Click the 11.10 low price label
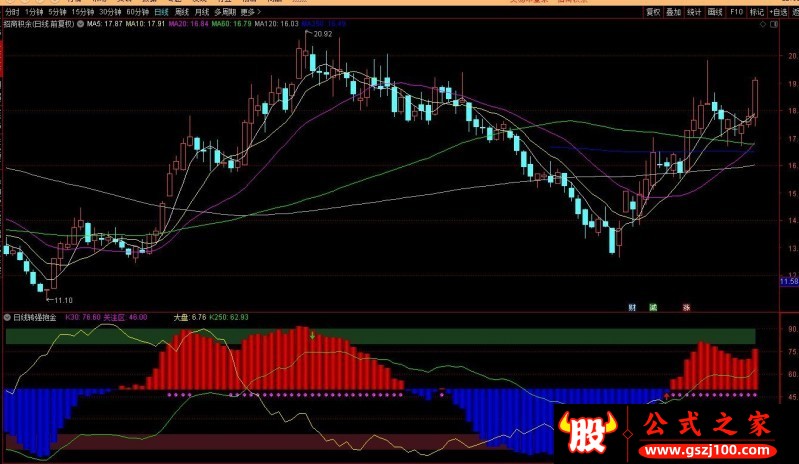The width and height of the screenshot is (799, 464). 63,301
